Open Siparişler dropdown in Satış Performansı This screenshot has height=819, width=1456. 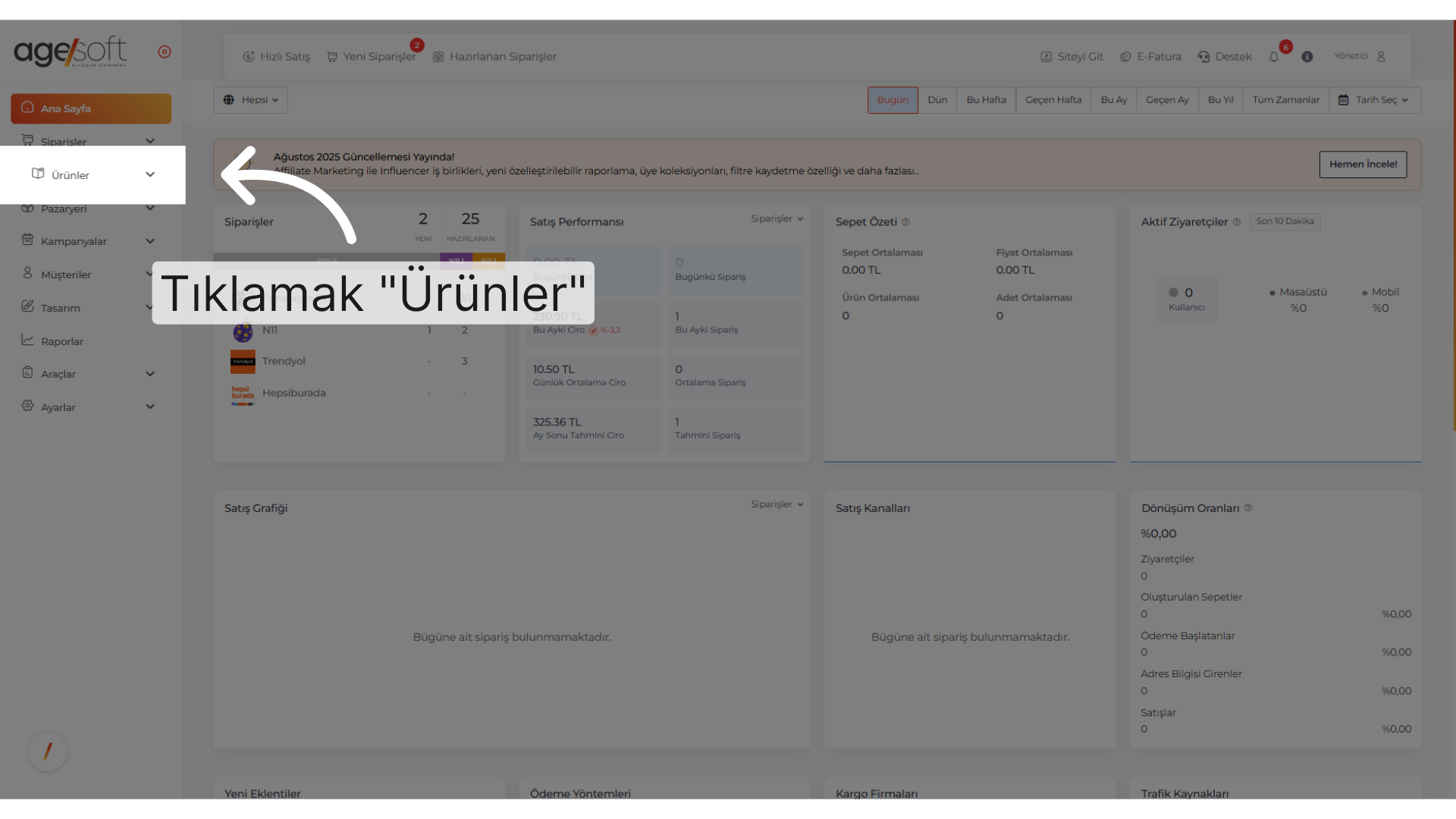[x=777, y=219]
